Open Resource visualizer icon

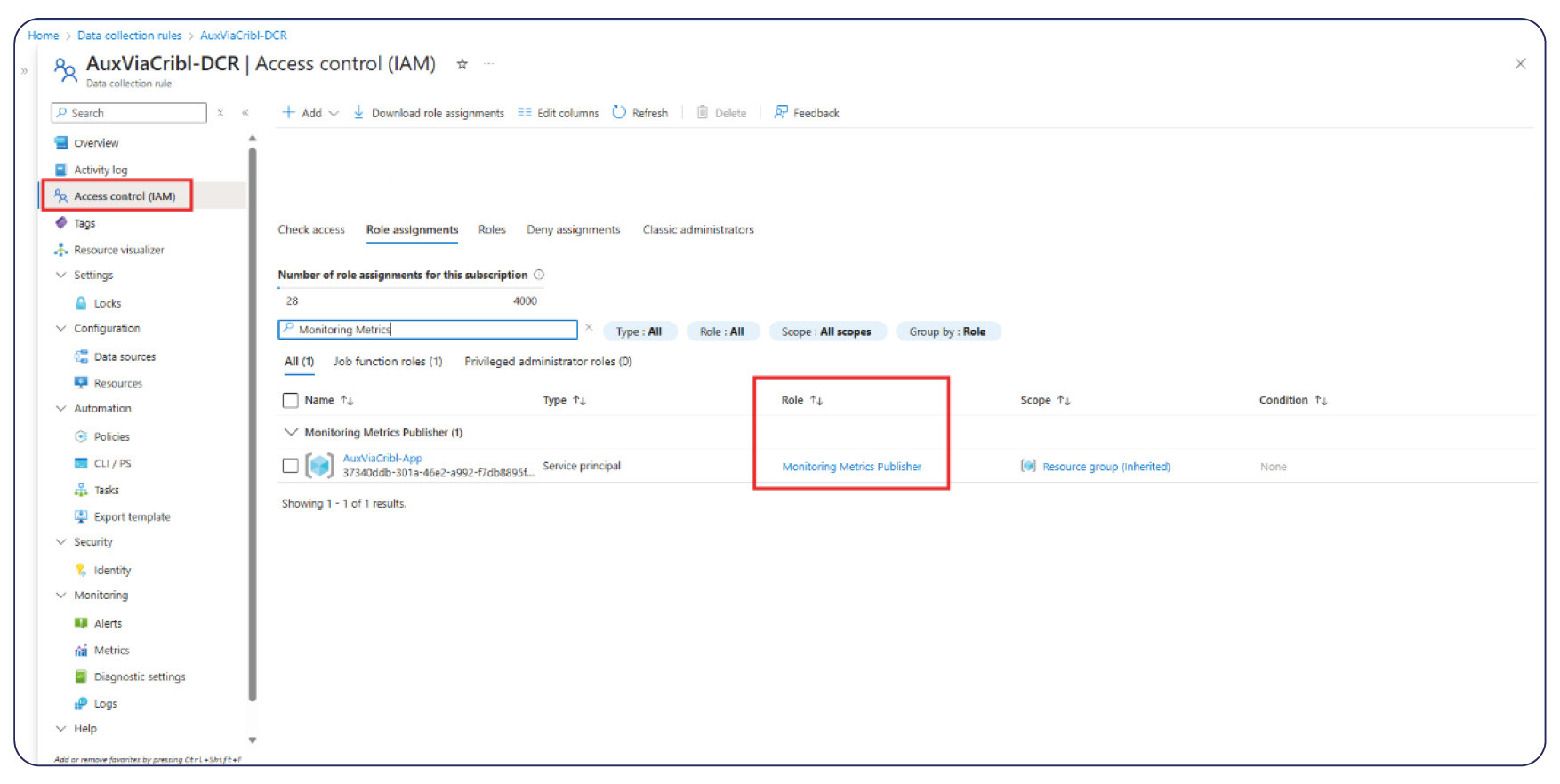(60, 250)
